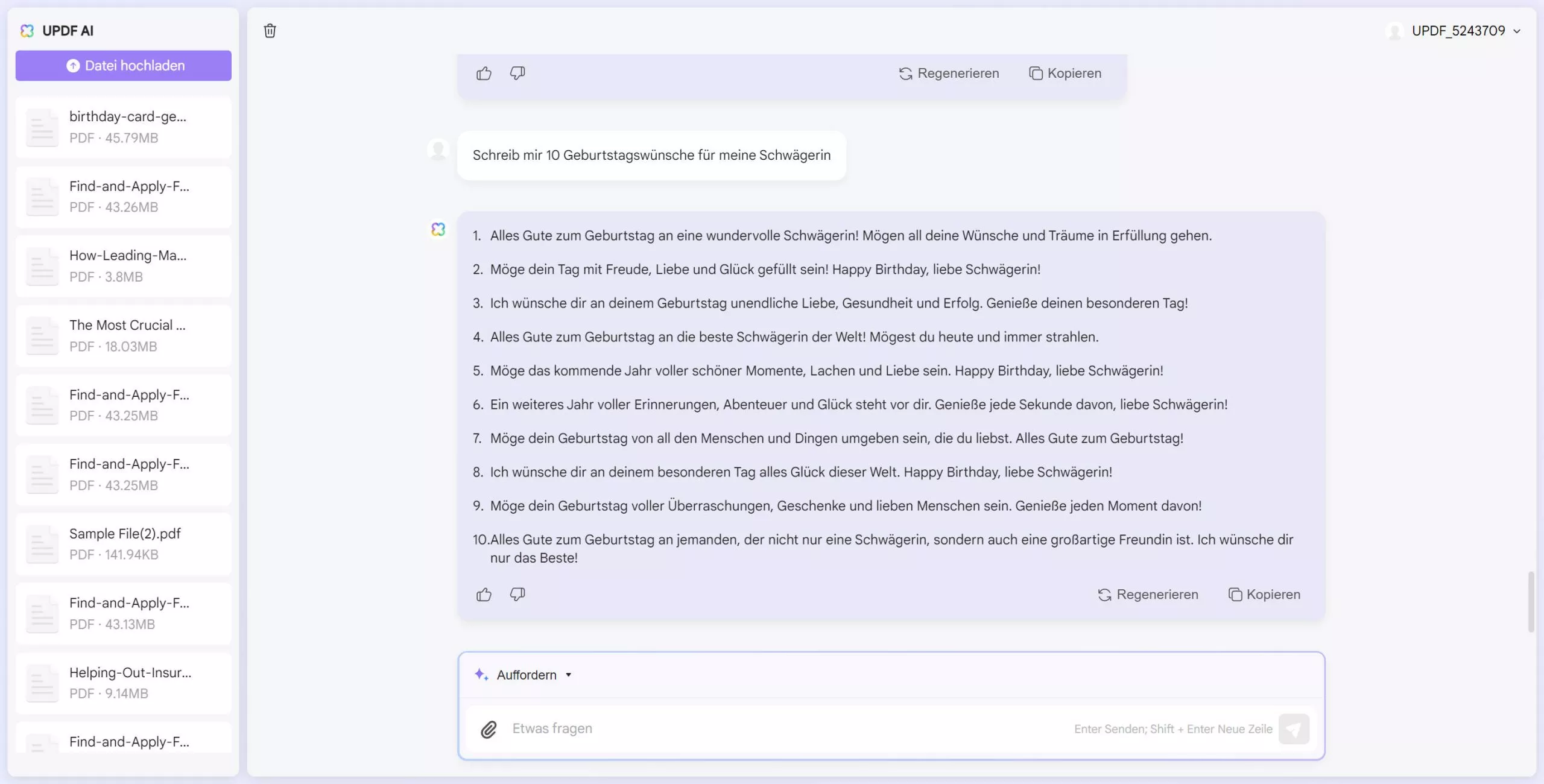Click the document icon of Helping-Out-Insur...
This screenshot has height=784, width=1544.
[x=42, y=683]
